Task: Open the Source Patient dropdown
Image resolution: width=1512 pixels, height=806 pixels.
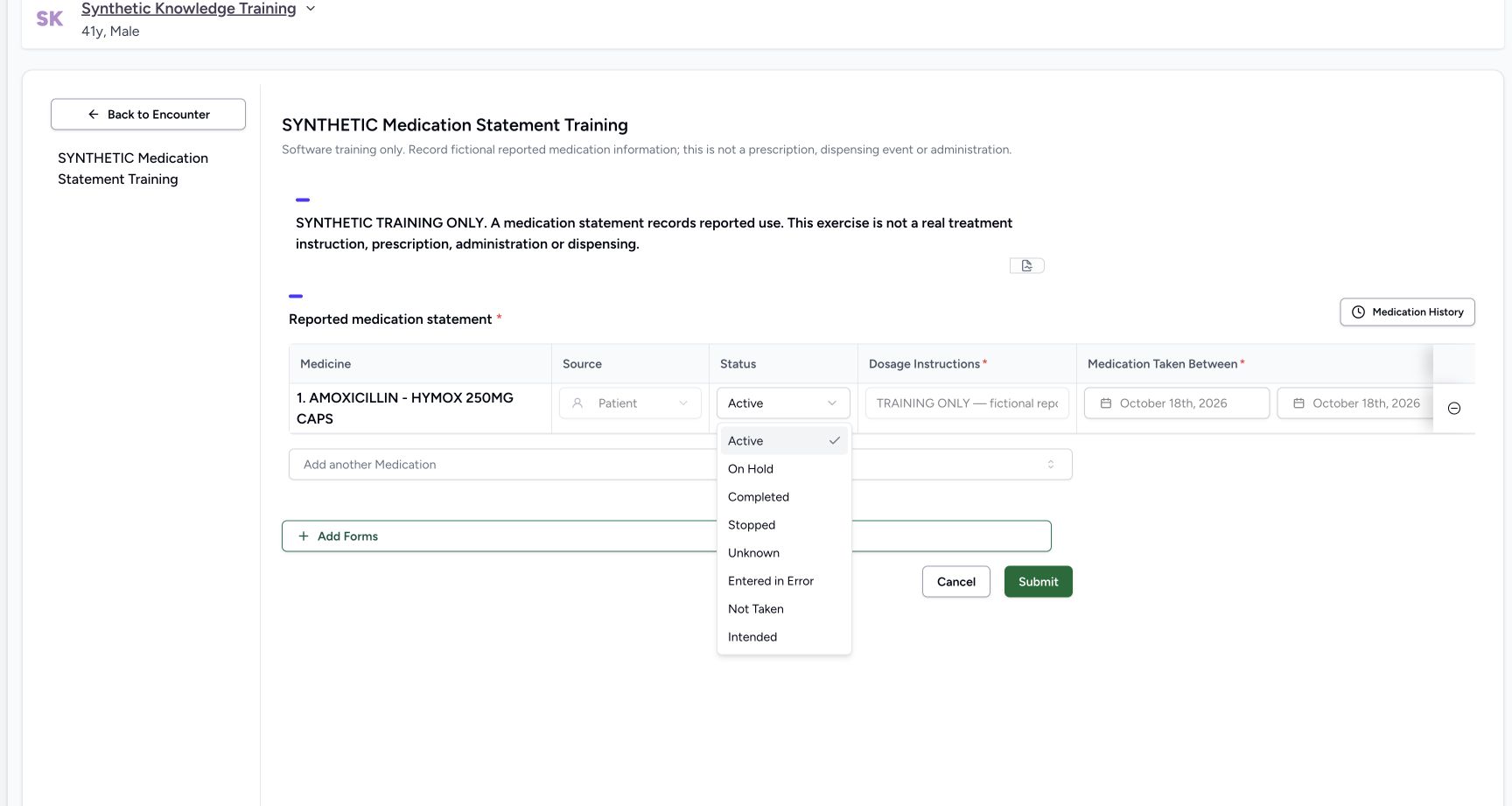Action: 630,403
